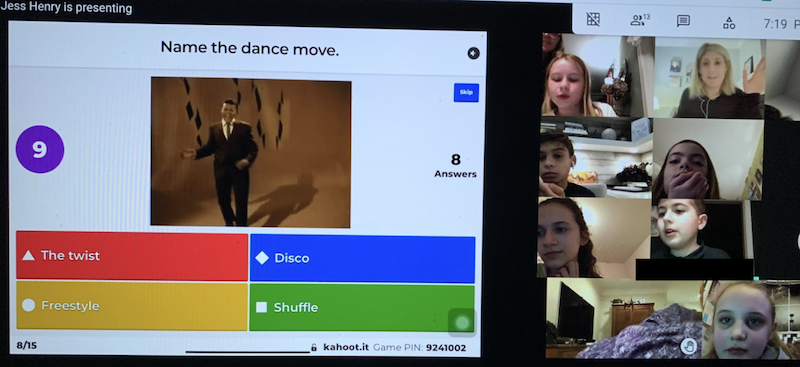The image size is (800, 367).
Task: Click the 8 Answers counter
Action: tap(455, 166)
